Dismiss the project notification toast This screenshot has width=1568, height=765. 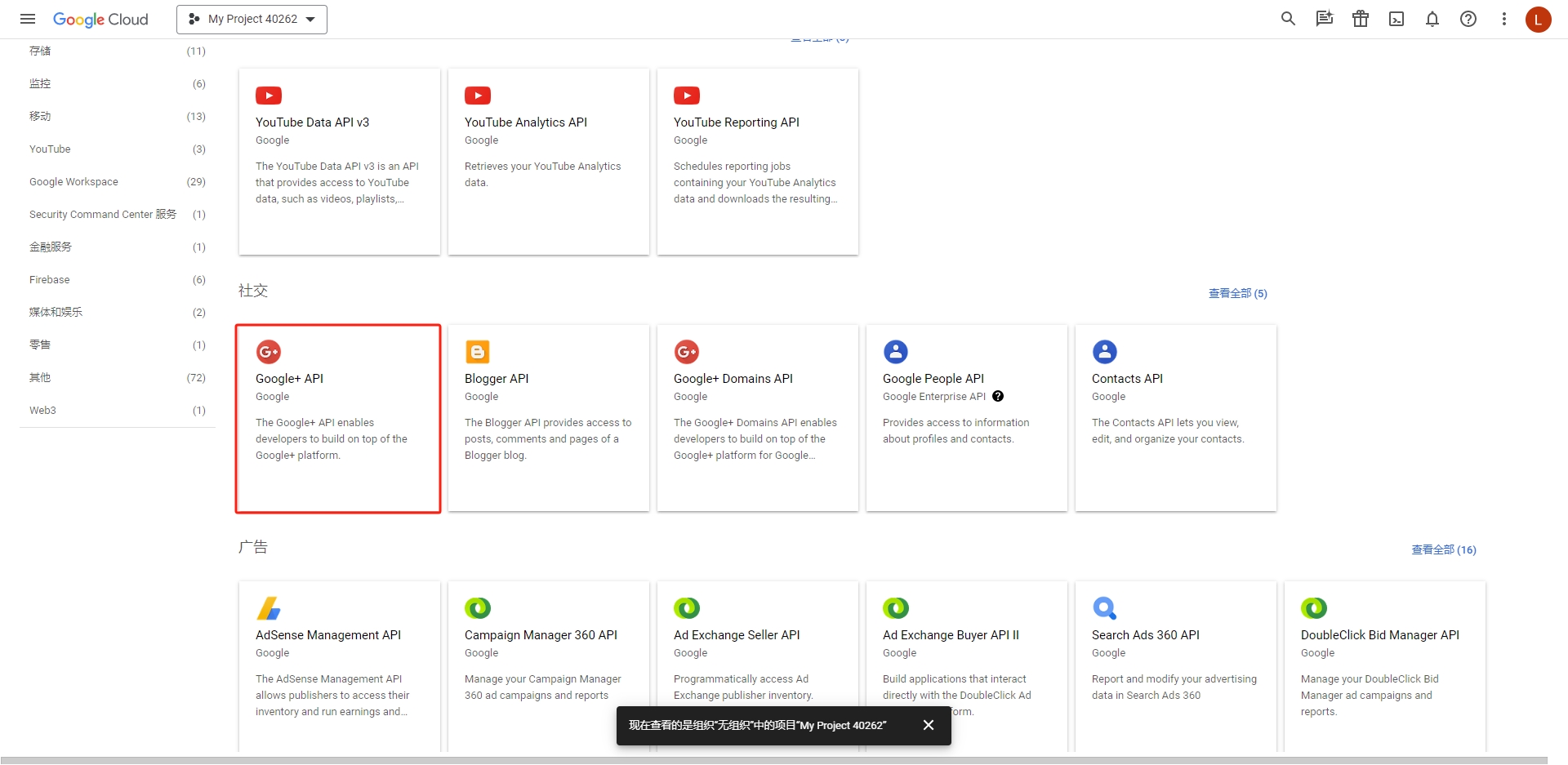[929, 725]
